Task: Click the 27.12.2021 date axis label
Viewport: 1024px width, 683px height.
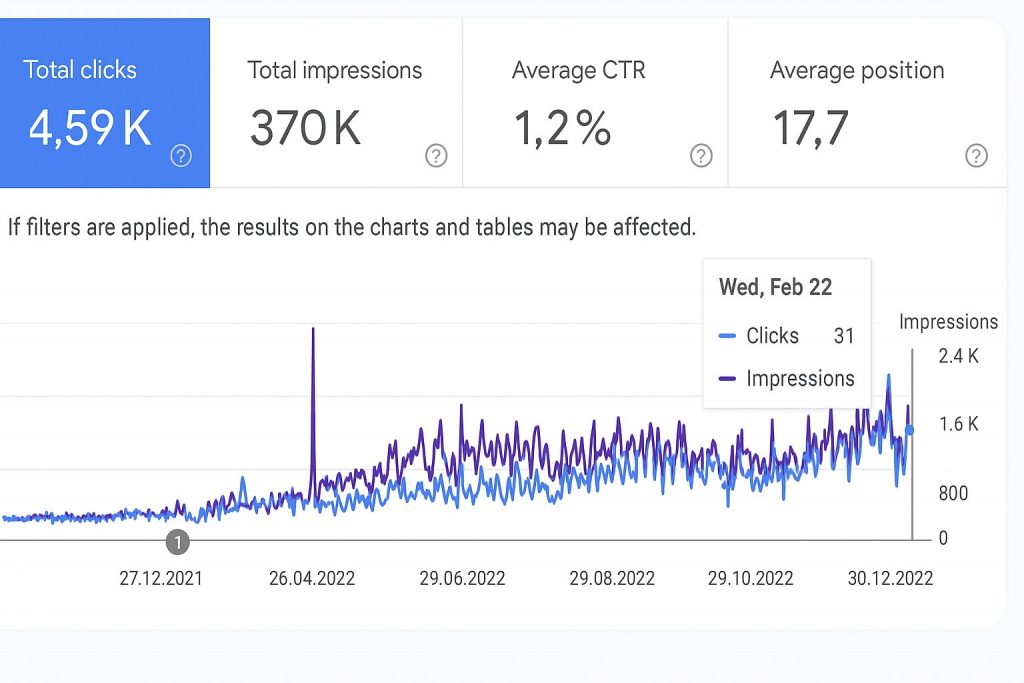Action: (x=163, y=579)
